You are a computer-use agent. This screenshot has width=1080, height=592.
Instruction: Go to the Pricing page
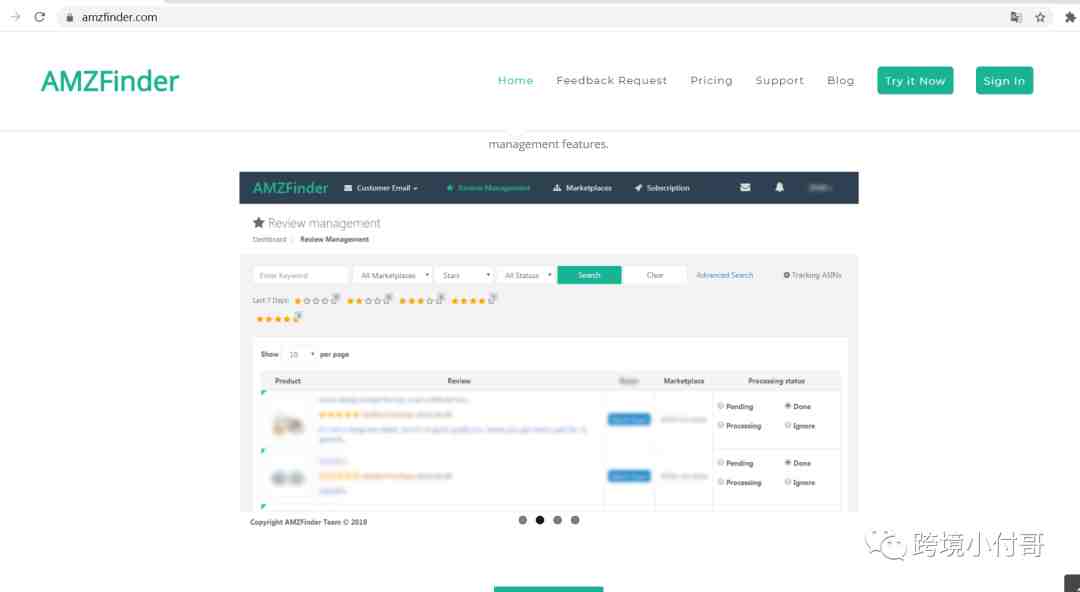click(712, 81)
